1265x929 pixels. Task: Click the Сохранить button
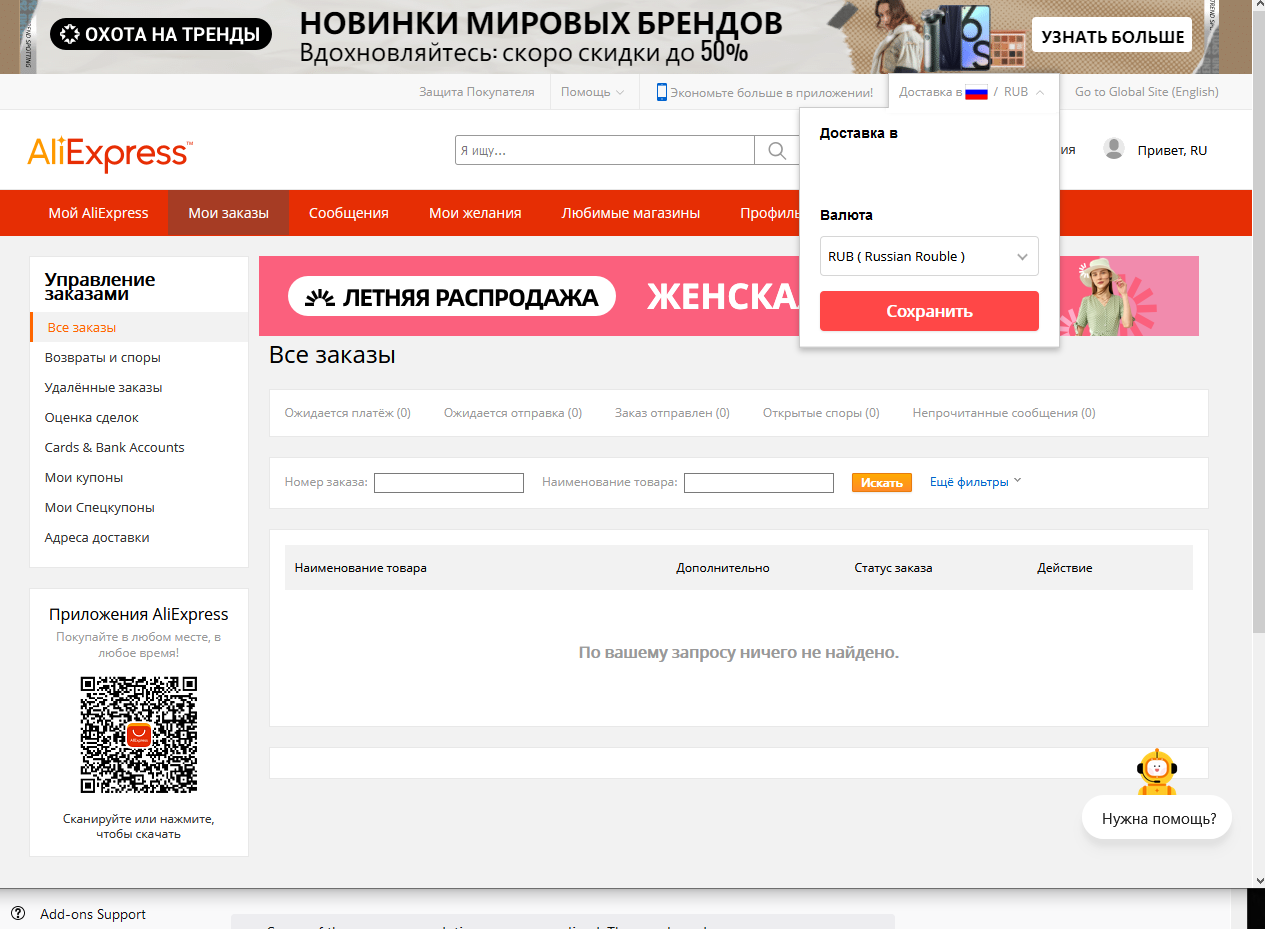[929, 311]
